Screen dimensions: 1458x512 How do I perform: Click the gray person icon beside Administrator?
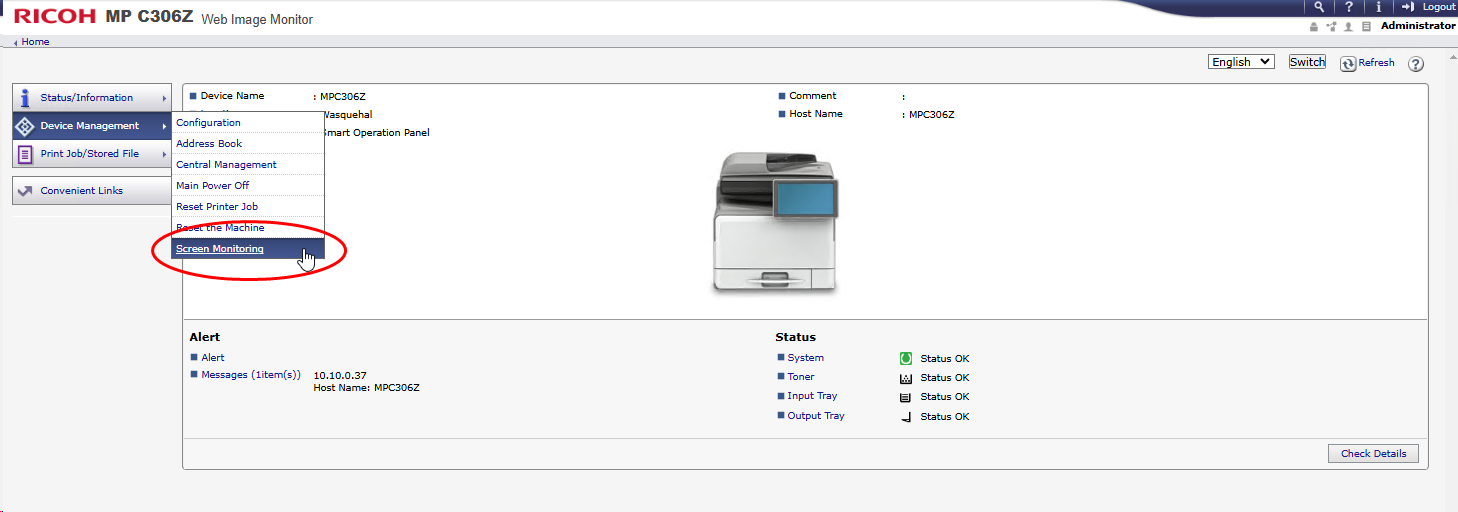(1349, 26)
